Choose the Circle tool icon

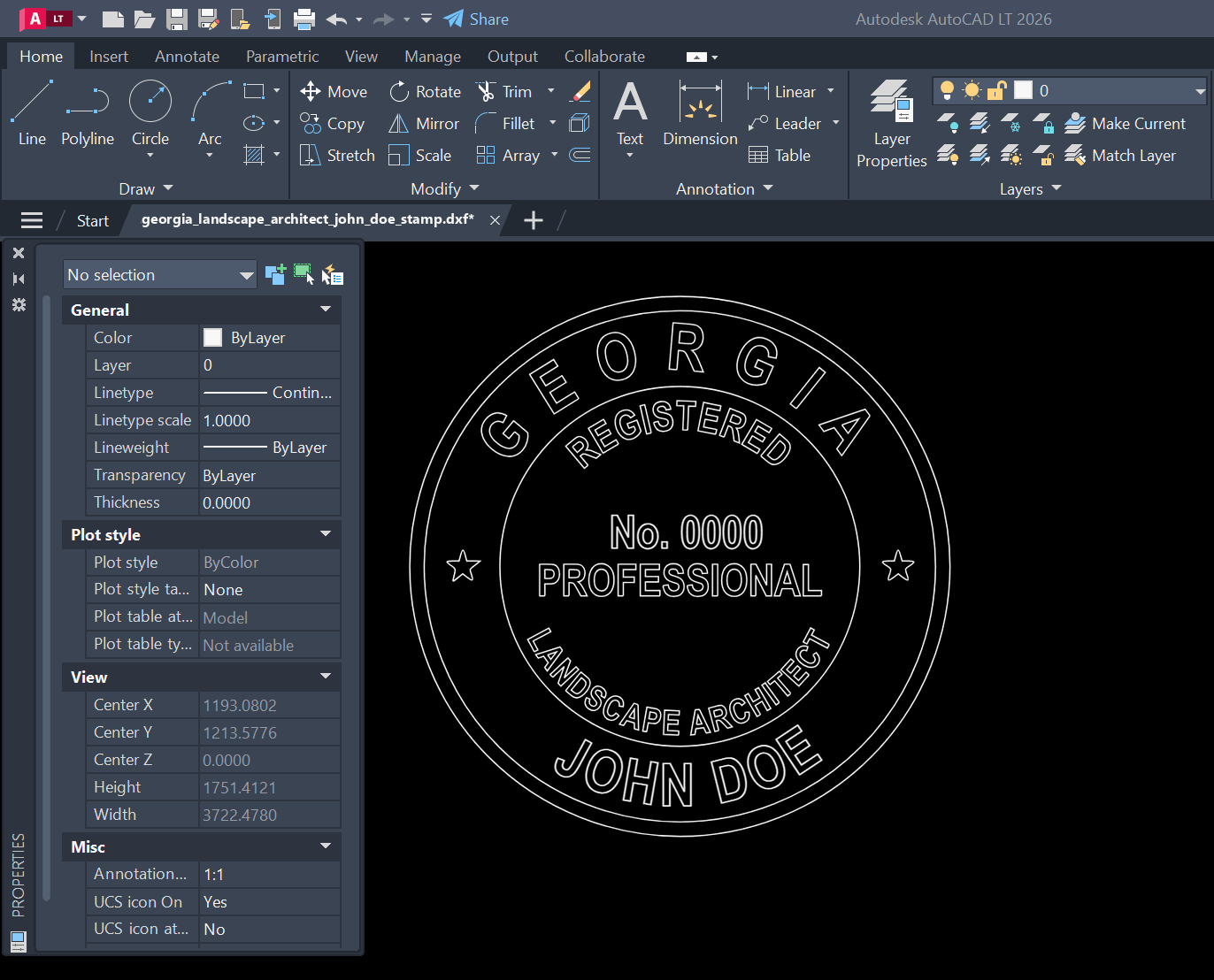pos(150,101)
